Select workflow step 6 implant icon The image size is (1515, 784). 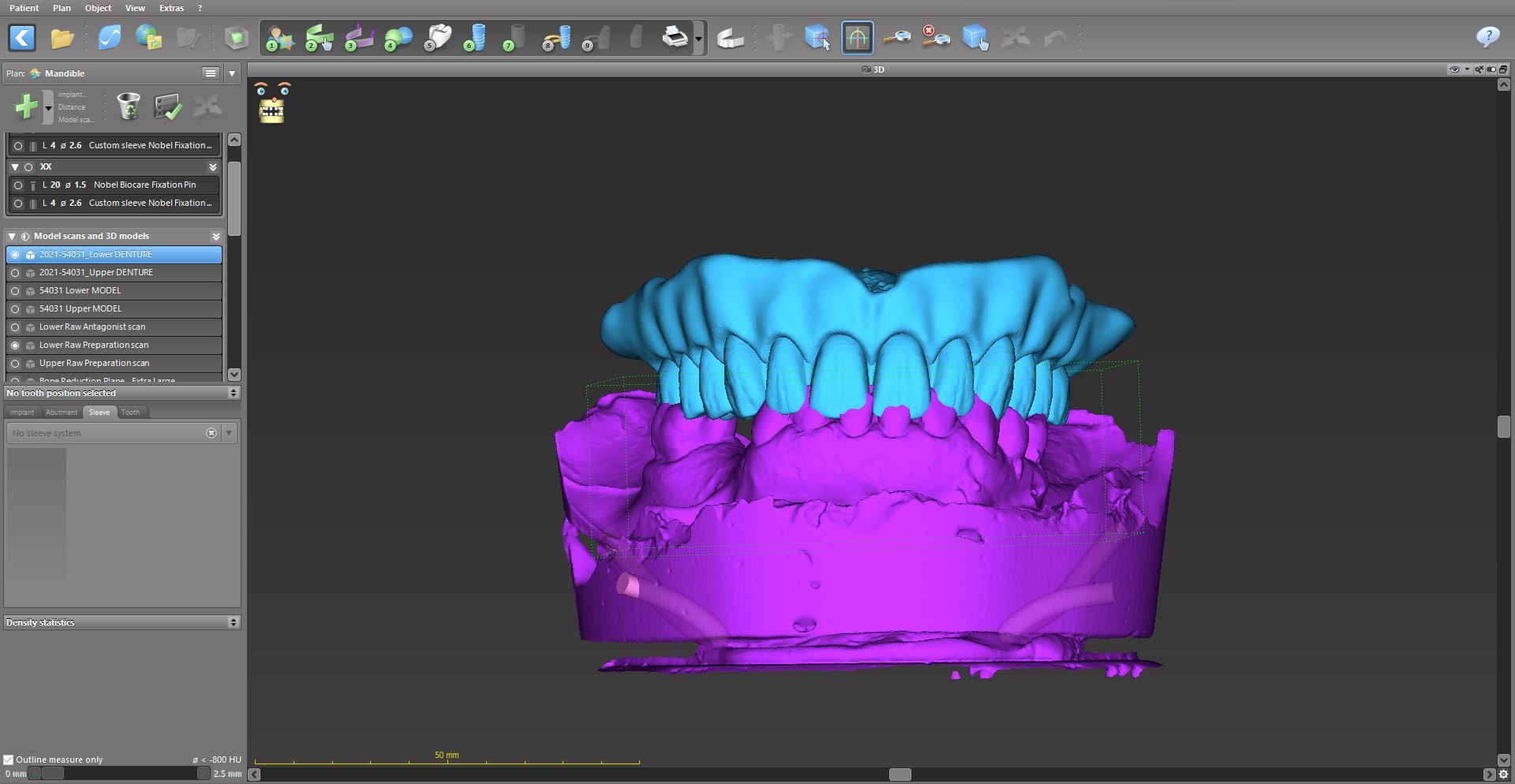(x=476, y=38)
